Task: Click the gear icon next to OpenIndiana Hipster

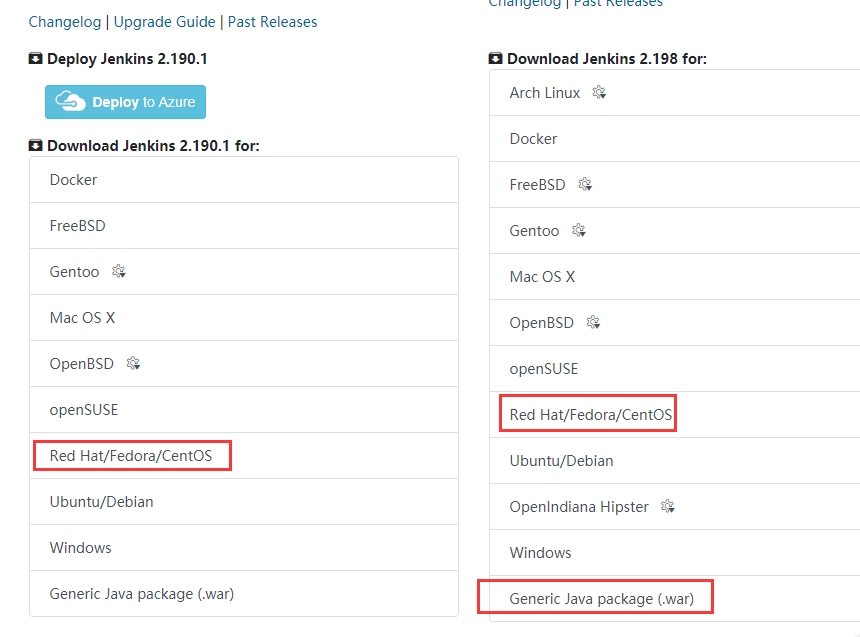Action: tap(667, 506)
